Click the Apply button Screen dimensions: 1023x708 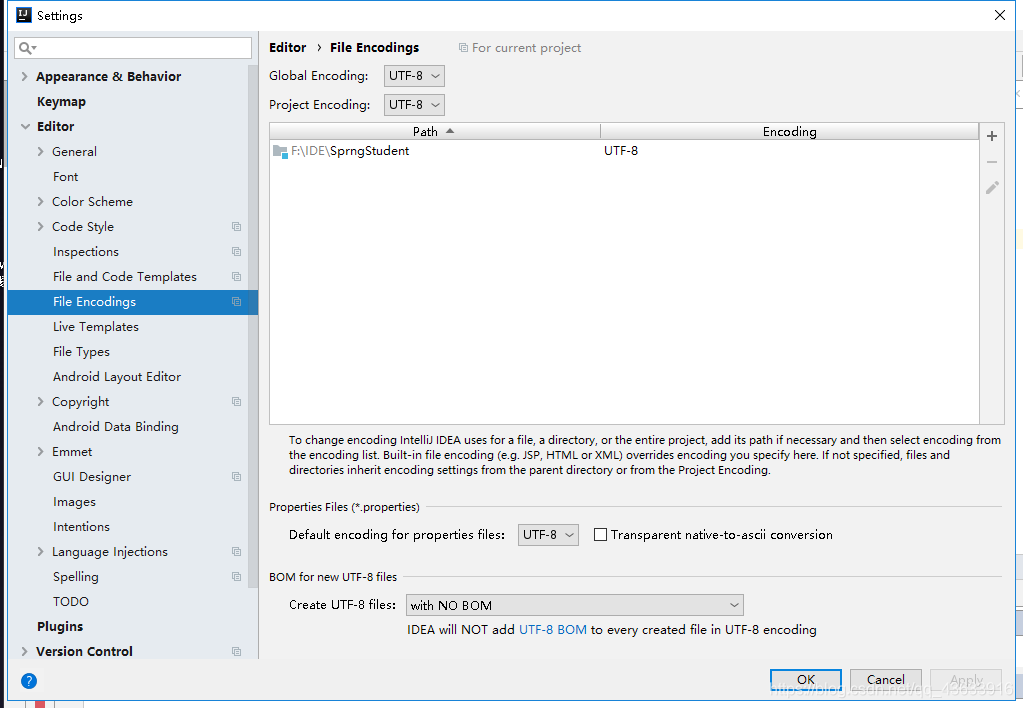[x=966, y=679]
